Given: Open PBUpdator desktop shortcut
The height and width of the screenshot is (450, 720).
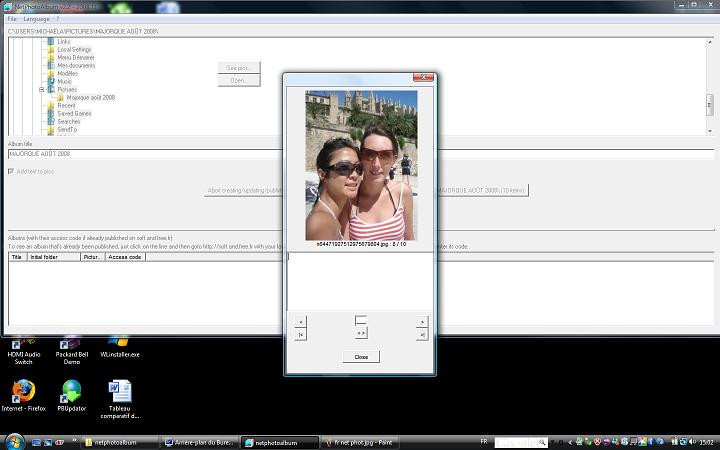Looking at the screenshot, I should tap(72, 396).
